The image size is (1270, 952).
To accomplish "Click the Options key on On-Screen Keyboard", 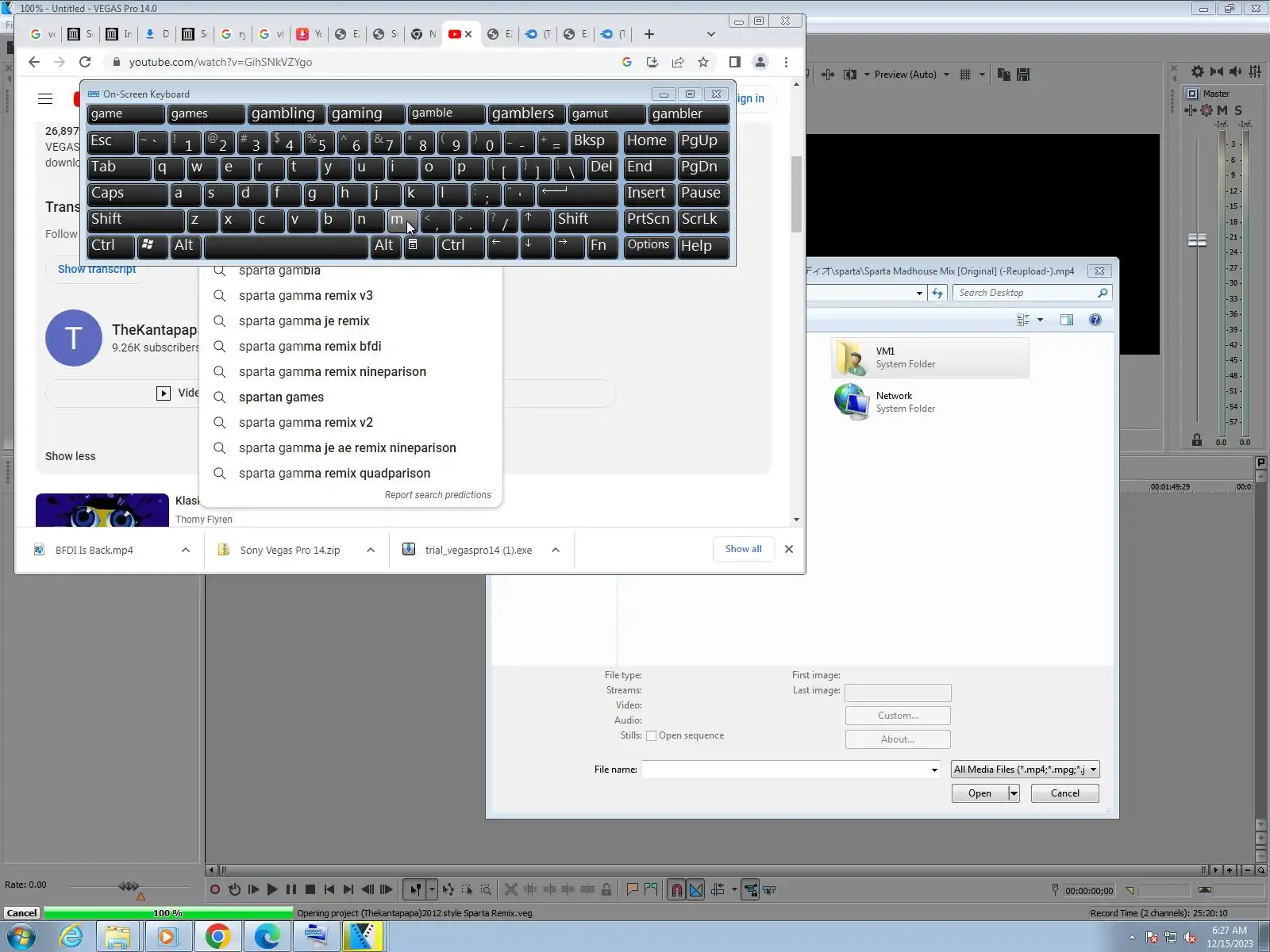I will pyautogui.click(x=648, y=246).
